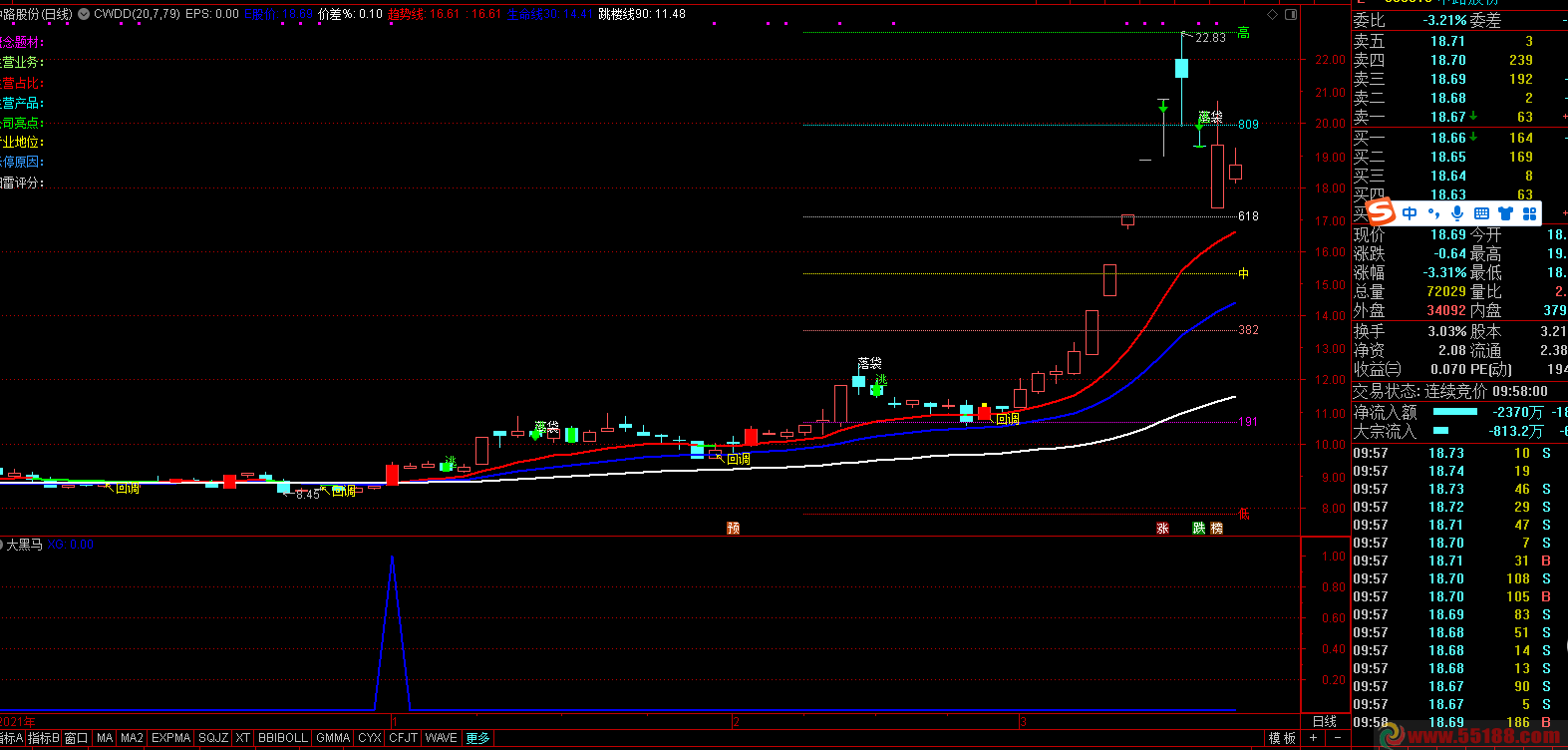Switch indicator to CYX

[x=370, y=738]
